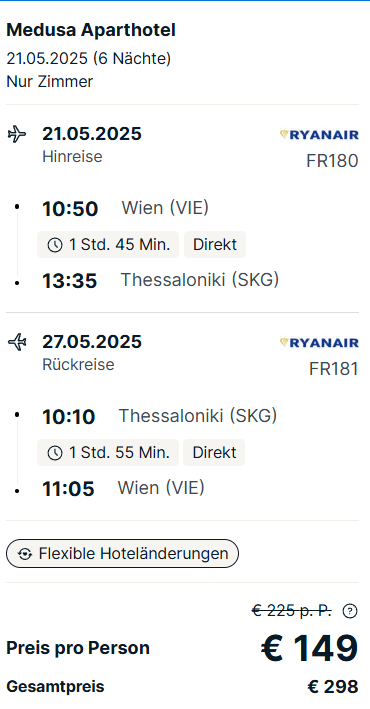Click the clock icon beside 1 Std. 45 Min.
Image resolution: width=370 pixels, height=709 pixels.
tap(55, 245)
